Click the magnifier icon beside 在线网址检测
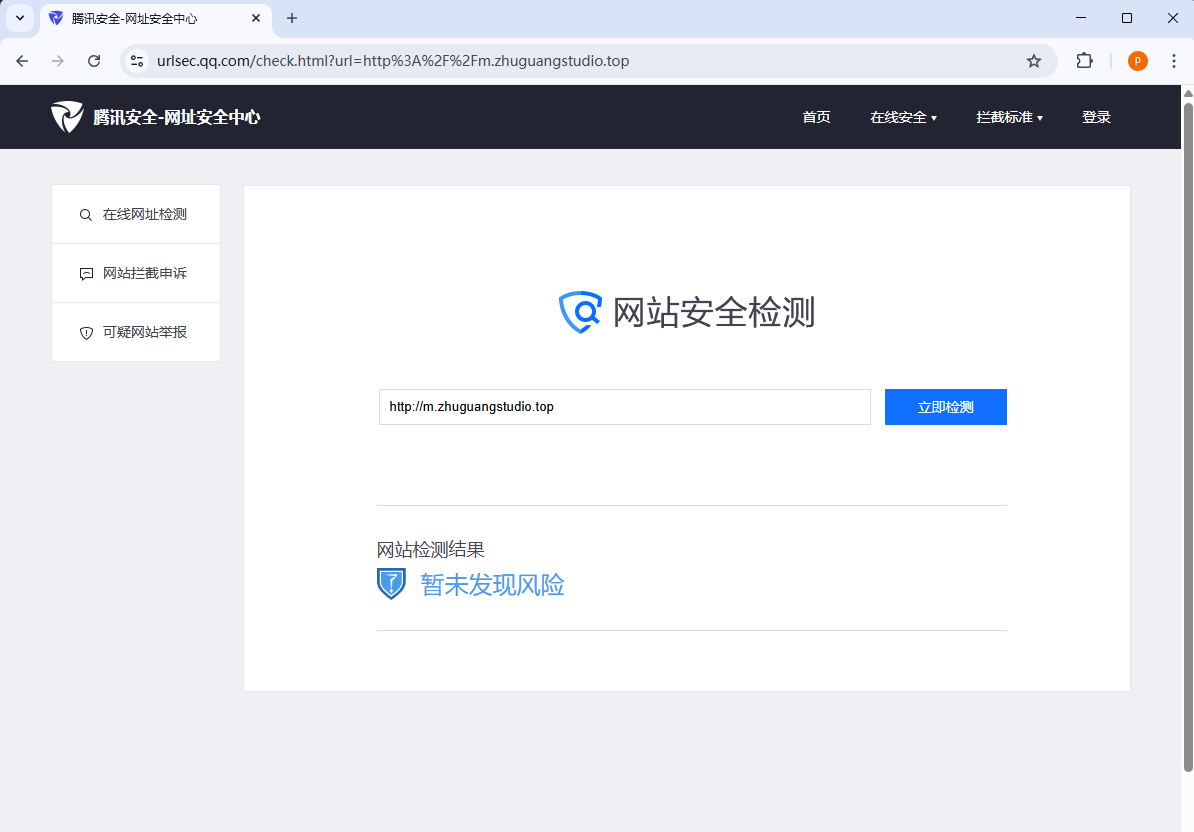1194x832 pixels. [x=86, y=215]
